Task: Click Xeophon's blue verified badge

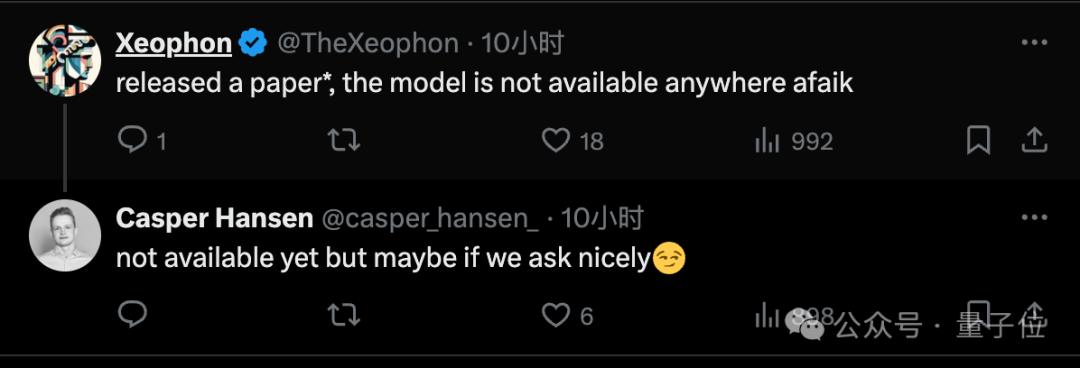Action: point(253,43)
